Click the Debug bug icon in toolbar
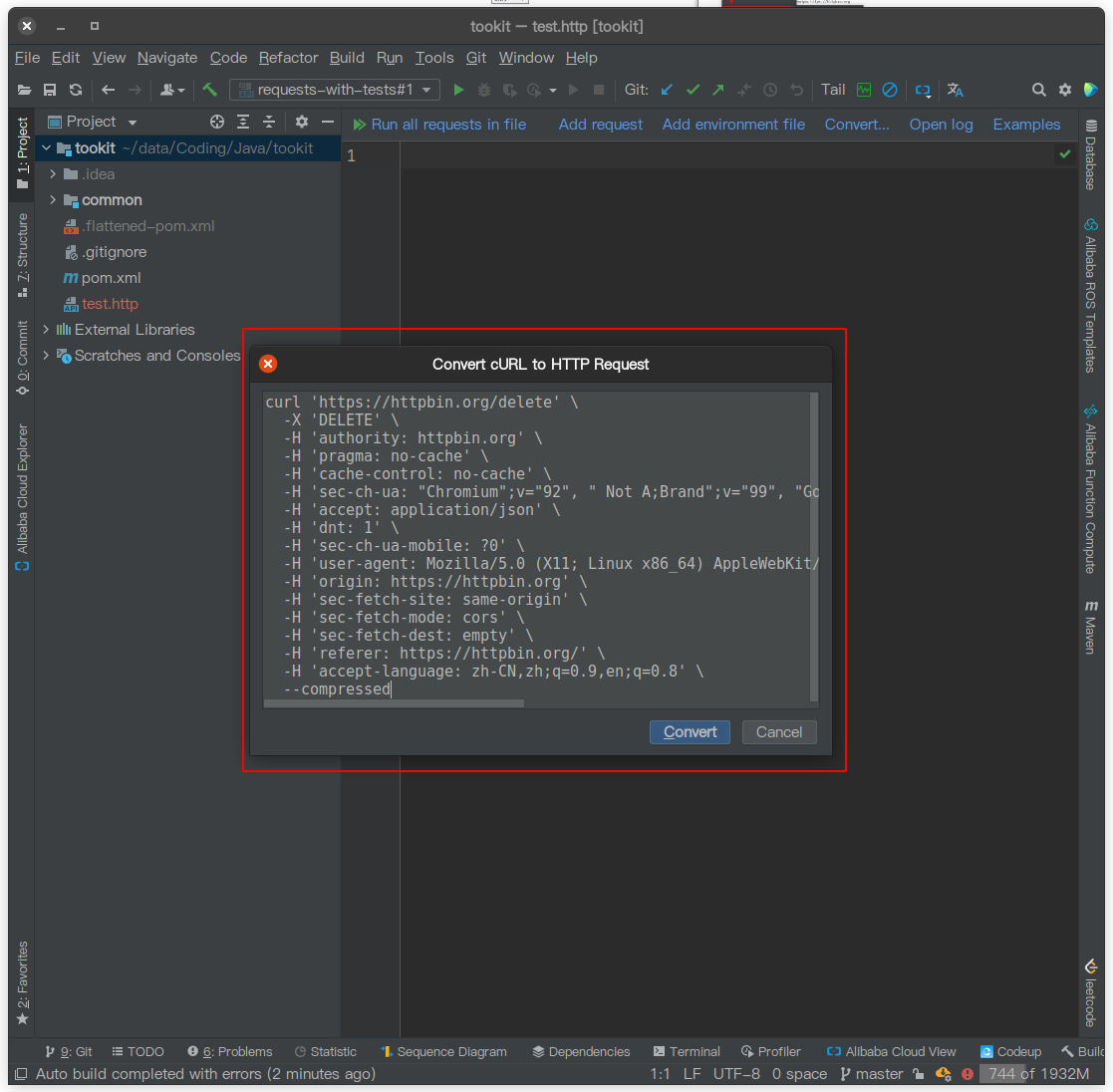The image size is (1113, 1092). tap(484, 90)
